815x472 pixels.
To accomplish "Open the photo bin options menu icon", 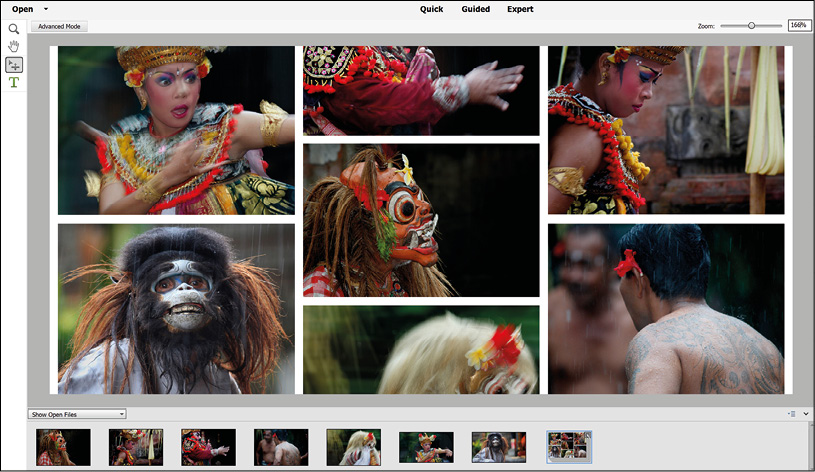I will click(x=792, y=414).
